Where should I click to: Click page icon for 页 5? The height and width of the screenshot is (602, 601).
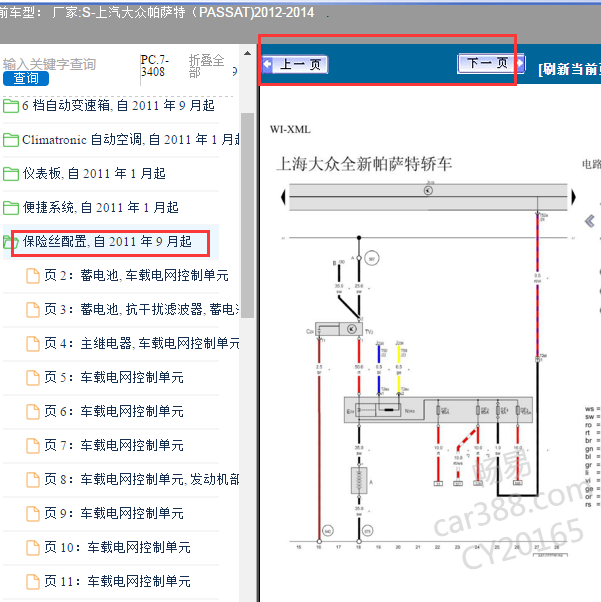(x=33, y=377)
